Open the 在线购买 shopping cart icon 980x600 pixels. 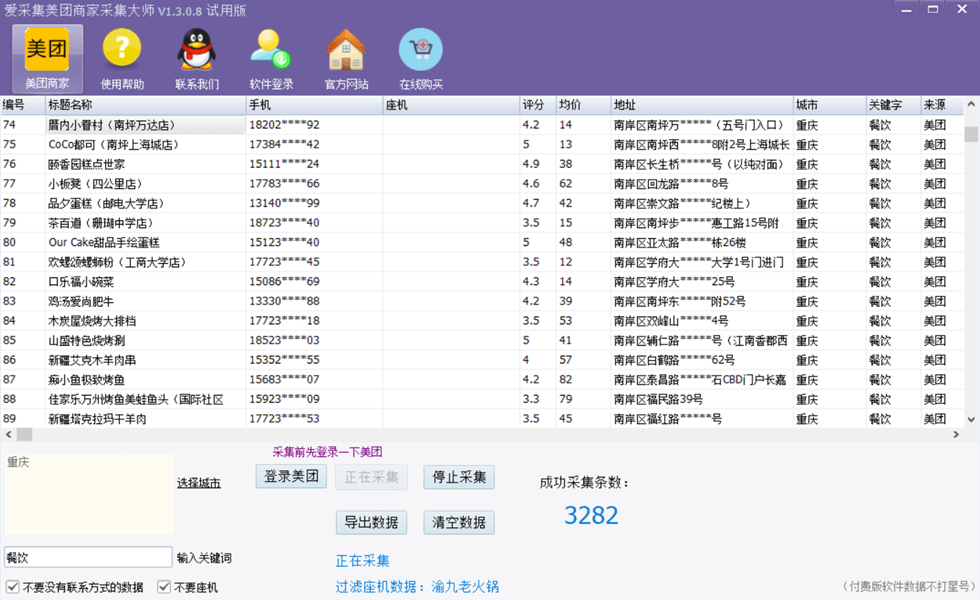pos(421,59)
